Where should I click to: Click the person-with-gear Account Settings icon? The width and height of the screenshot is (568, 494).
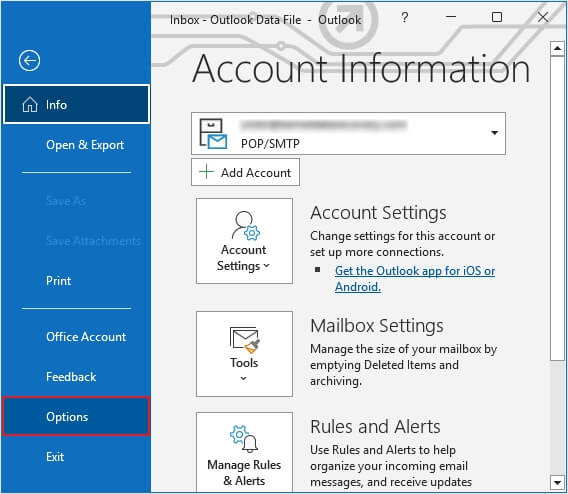point(246,226)
